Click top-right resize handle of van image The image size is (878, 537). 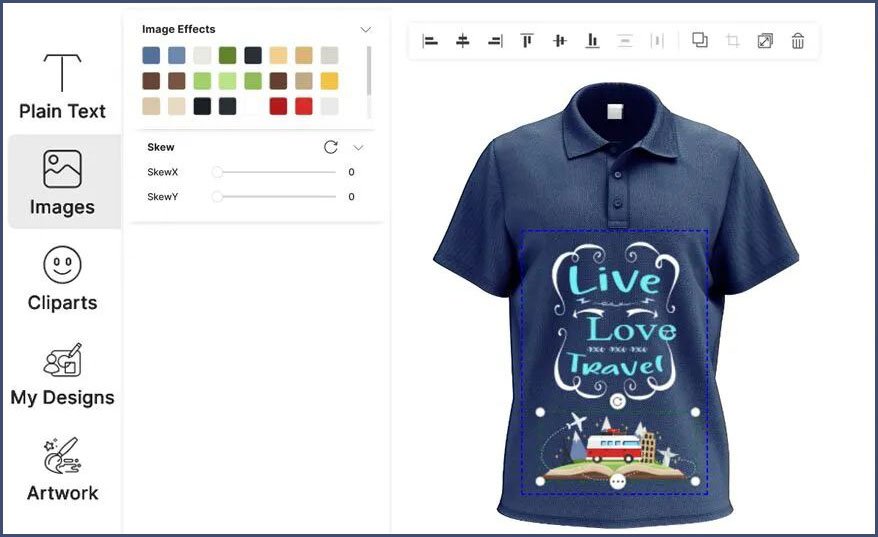click(695, 412)
